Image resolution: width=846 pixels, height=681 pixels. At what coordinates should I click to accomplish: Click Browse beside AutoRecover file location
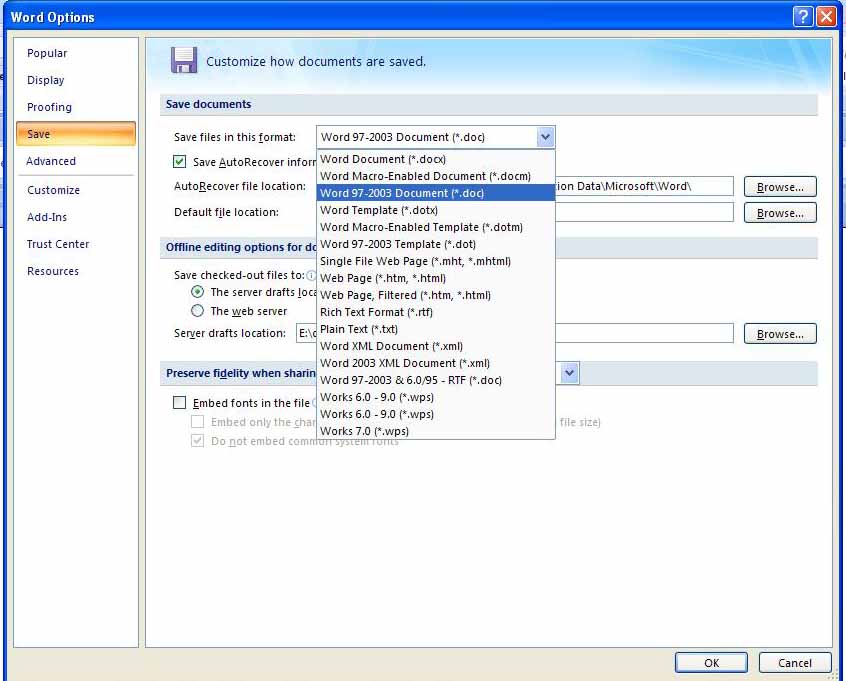pyautogui.click(x=780, y=186)
